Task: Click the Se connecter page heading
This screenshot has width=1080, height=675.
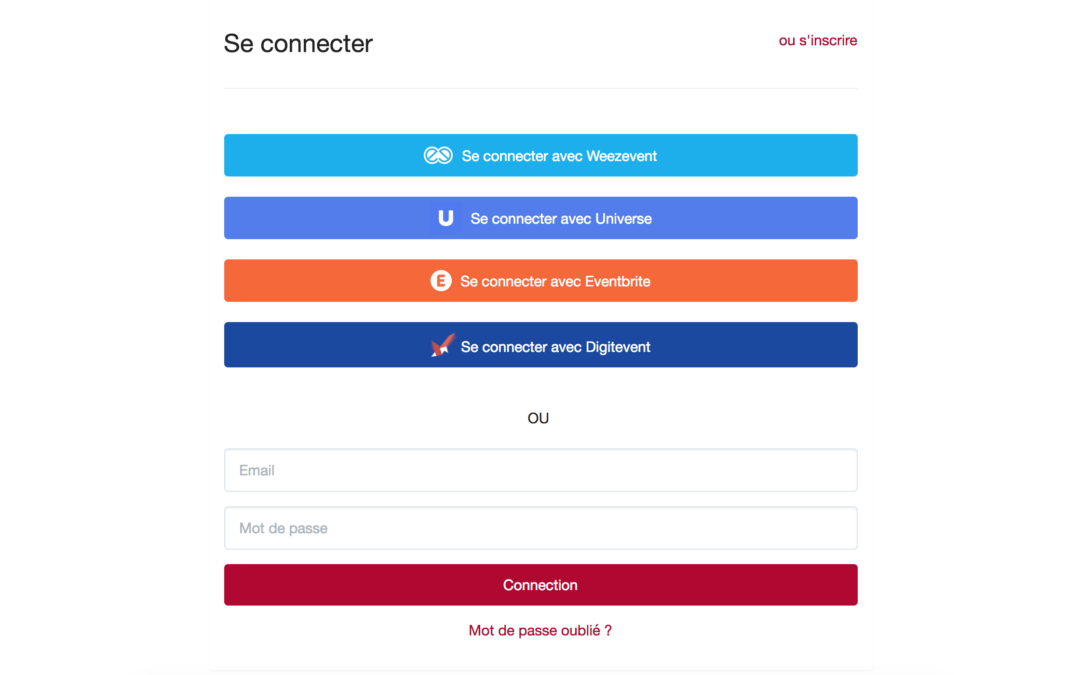Action: [x=298, y=43]
